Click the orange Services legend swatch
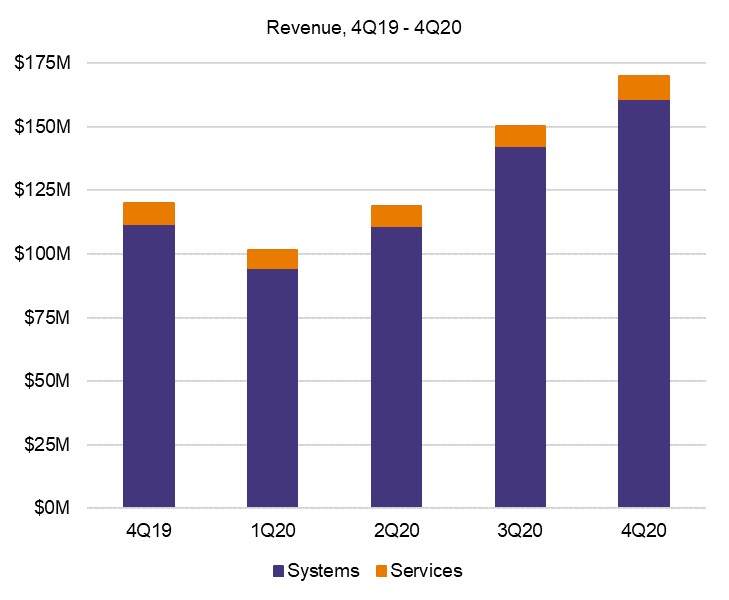The height and width of the screenshot is (600, 729). (380, 571)
